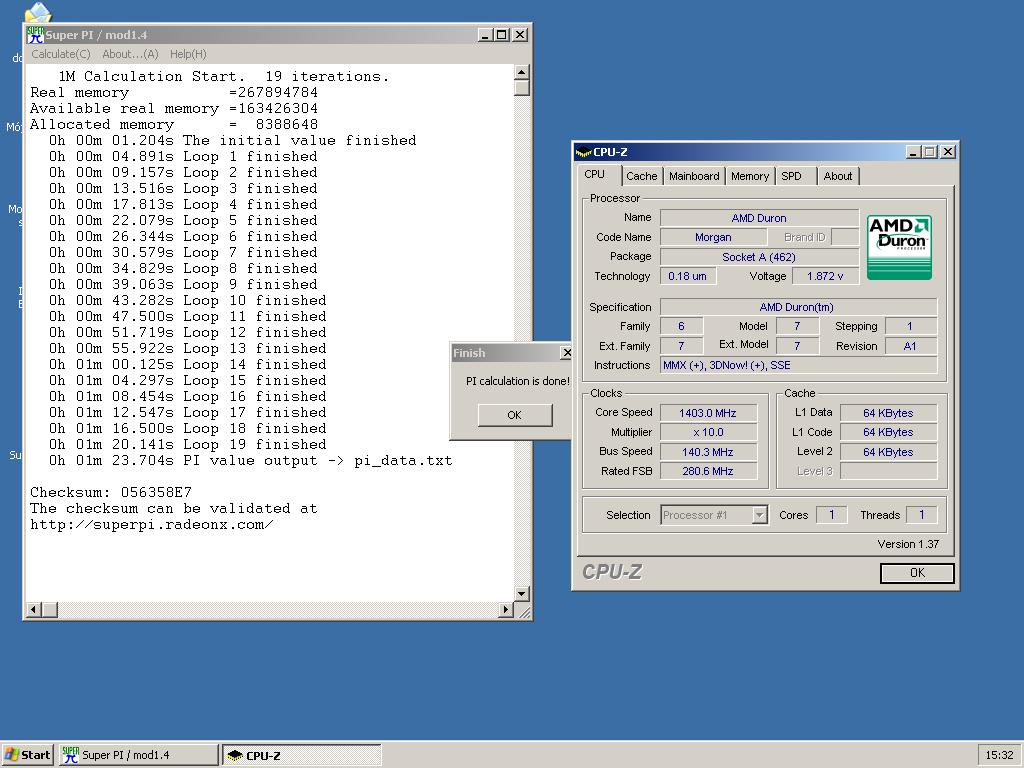Image resolution: width=1024 pixels, height=768 pixels.
Task: Open the Help(H) menu in Super PI
Action: click(188, 54)
